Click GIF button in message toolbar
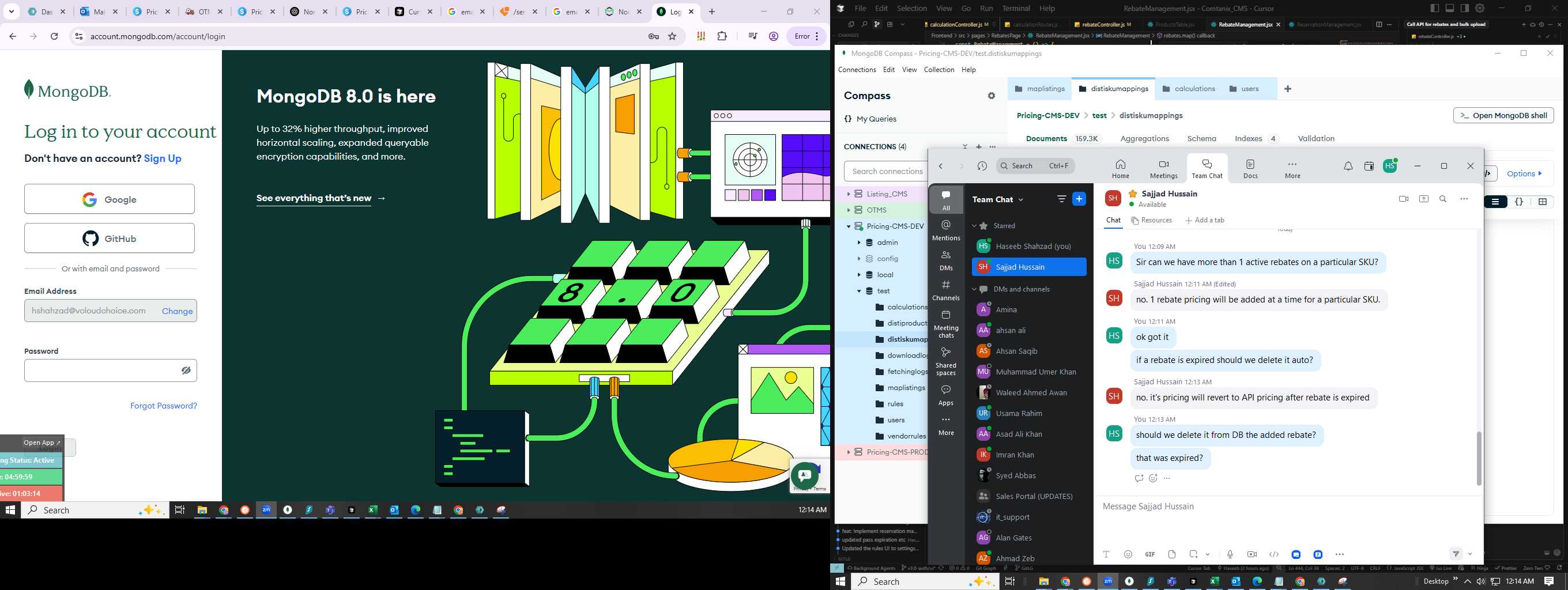This screenshot has height=590, width=1568. pos(1150,554)
